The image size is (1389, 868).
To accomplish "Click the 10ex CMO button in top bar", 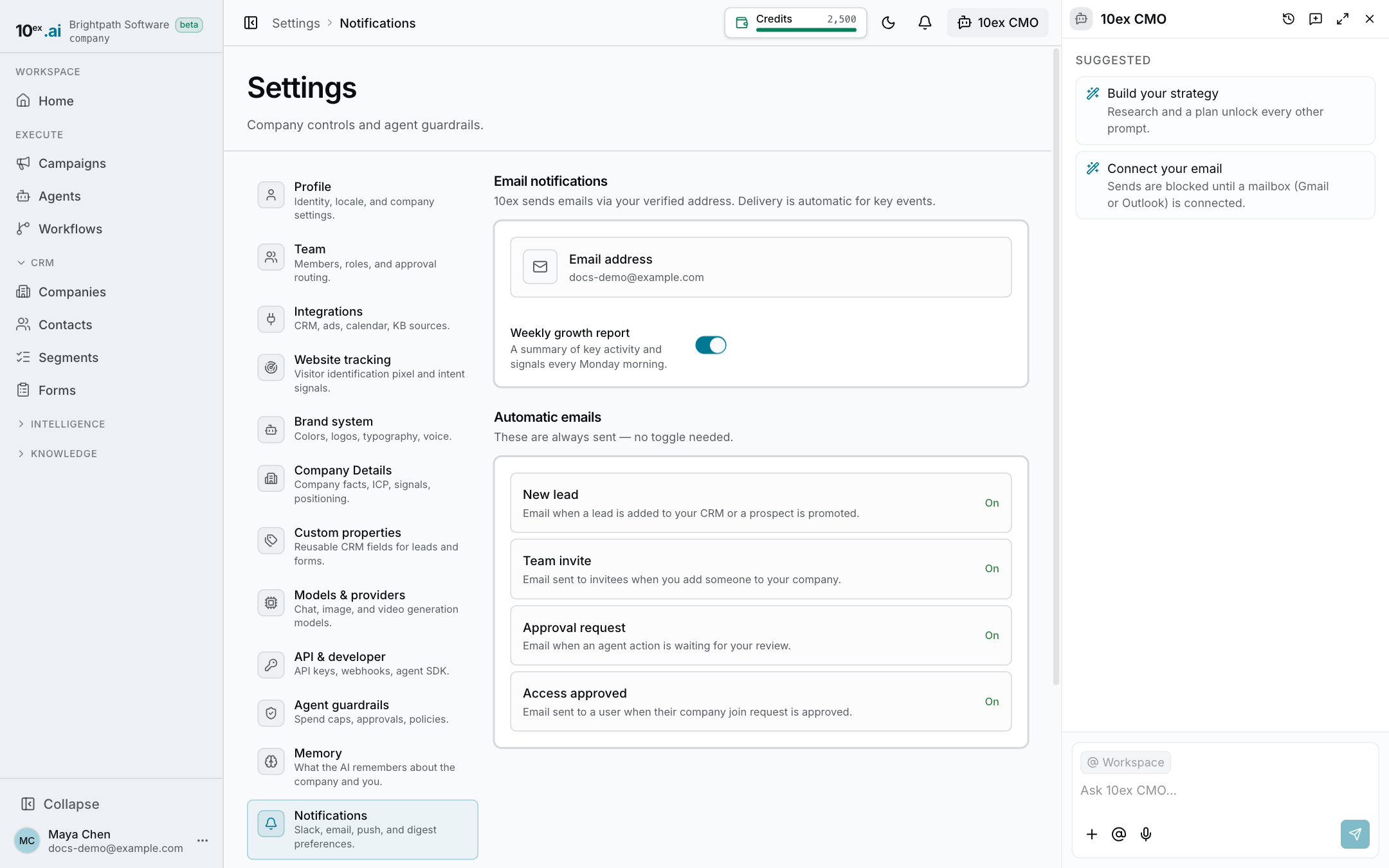I will click(997, 23).
